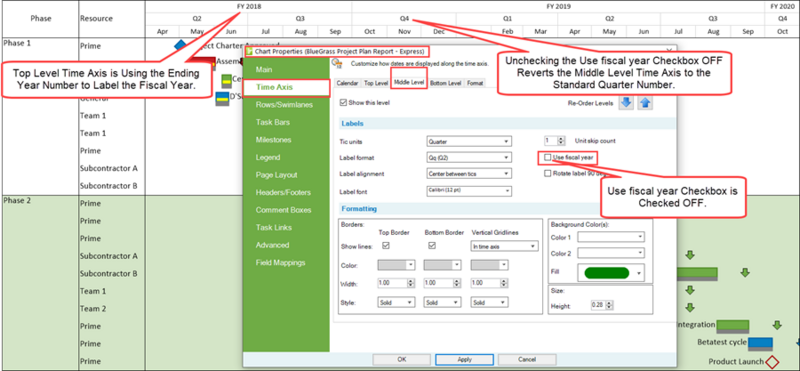The image size is (800, 371).
Task: Adjust the Bottom Border Width stepper
Action: pos(457,283)
